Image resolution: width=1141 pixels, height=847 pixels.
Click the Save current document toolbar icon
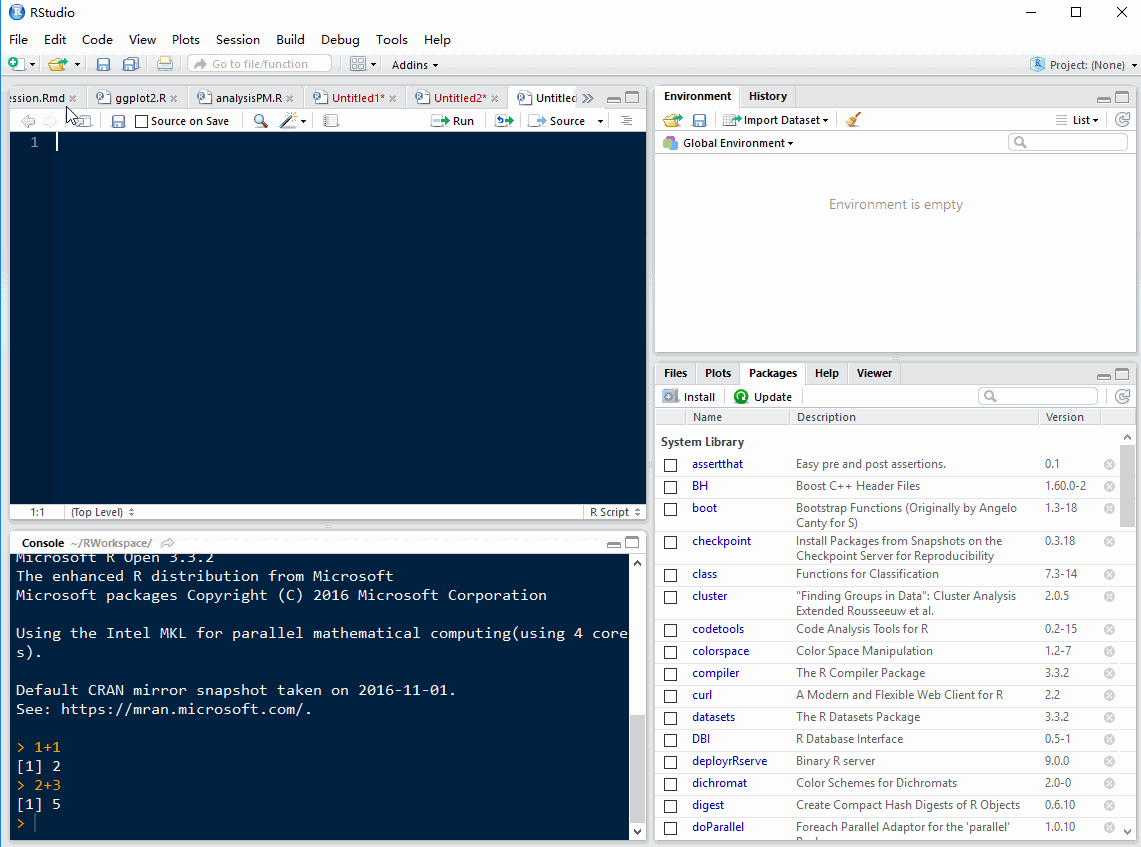point(103,64)
